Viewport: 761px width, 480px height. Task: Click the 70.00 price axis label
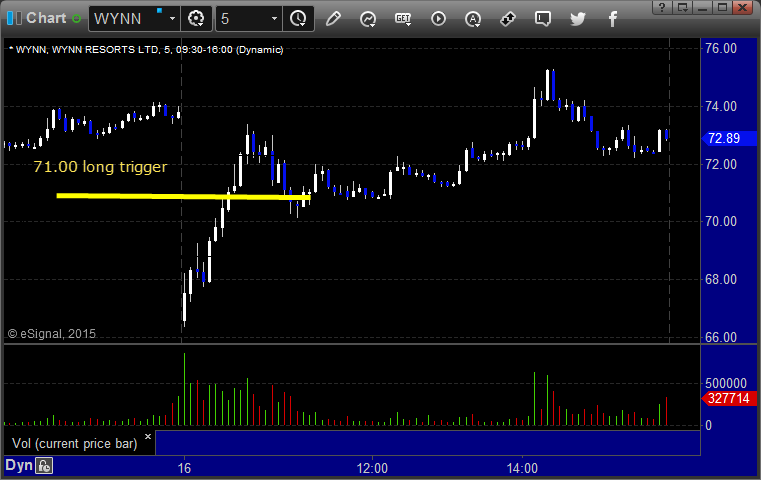click(721, 221)
